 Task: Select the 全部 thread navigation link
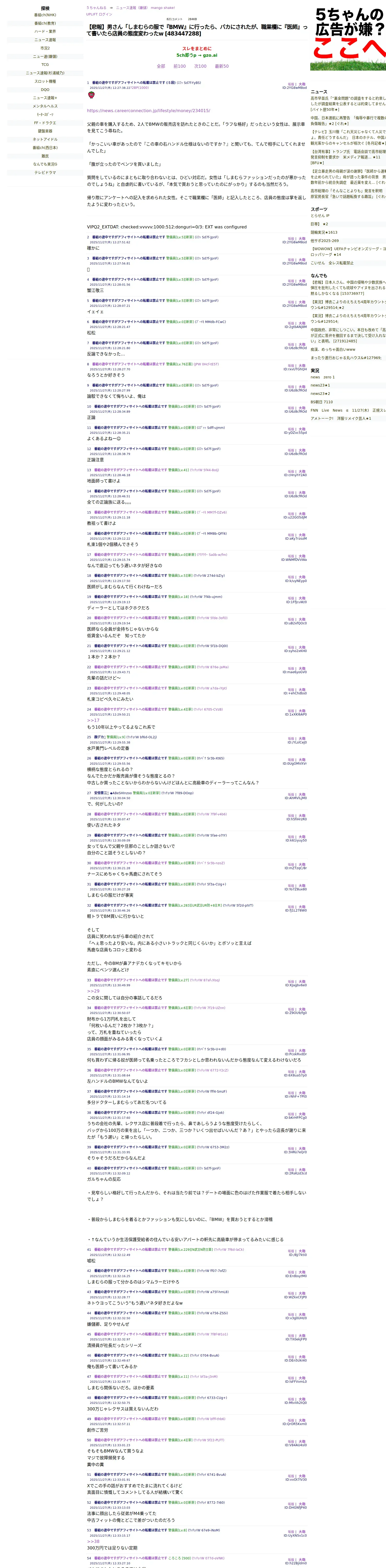tap(161, 66)
